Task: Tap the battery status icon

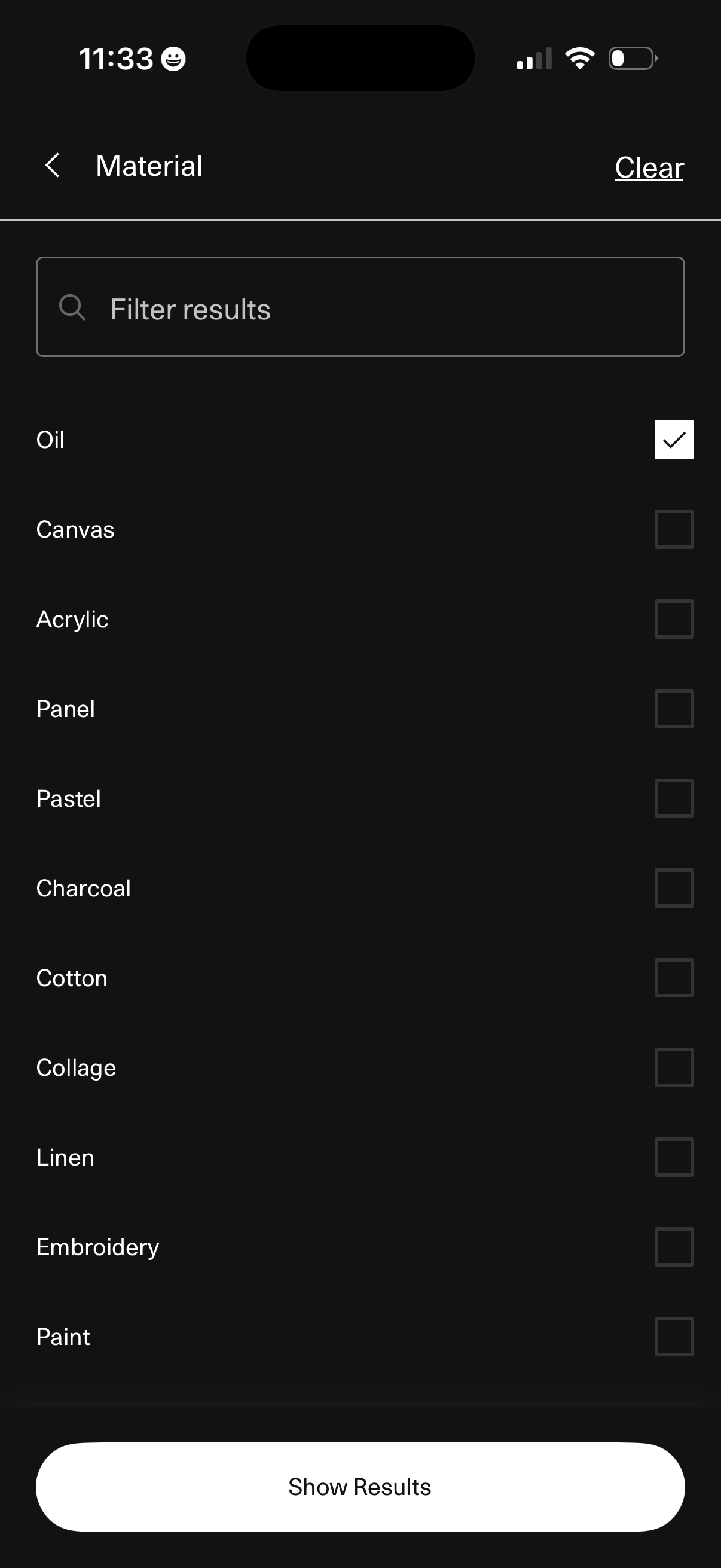Action: pyautogui.click(x=632, y=59)
